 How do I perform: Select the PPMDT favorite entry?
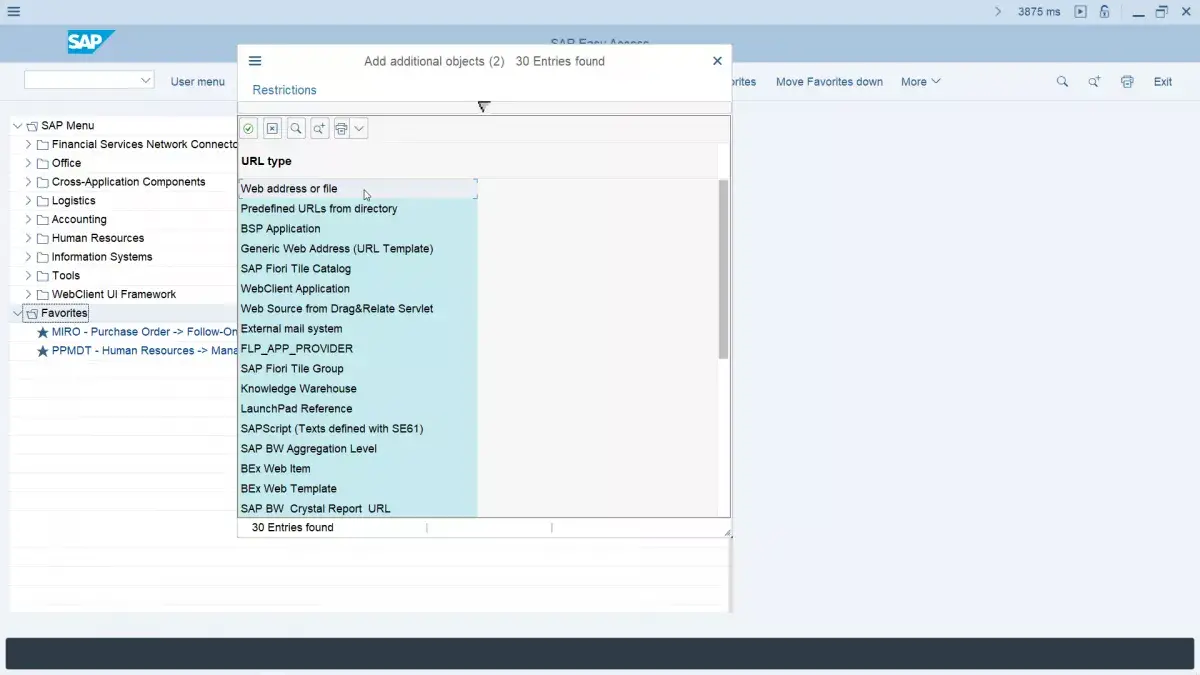(x=144, y=351)
